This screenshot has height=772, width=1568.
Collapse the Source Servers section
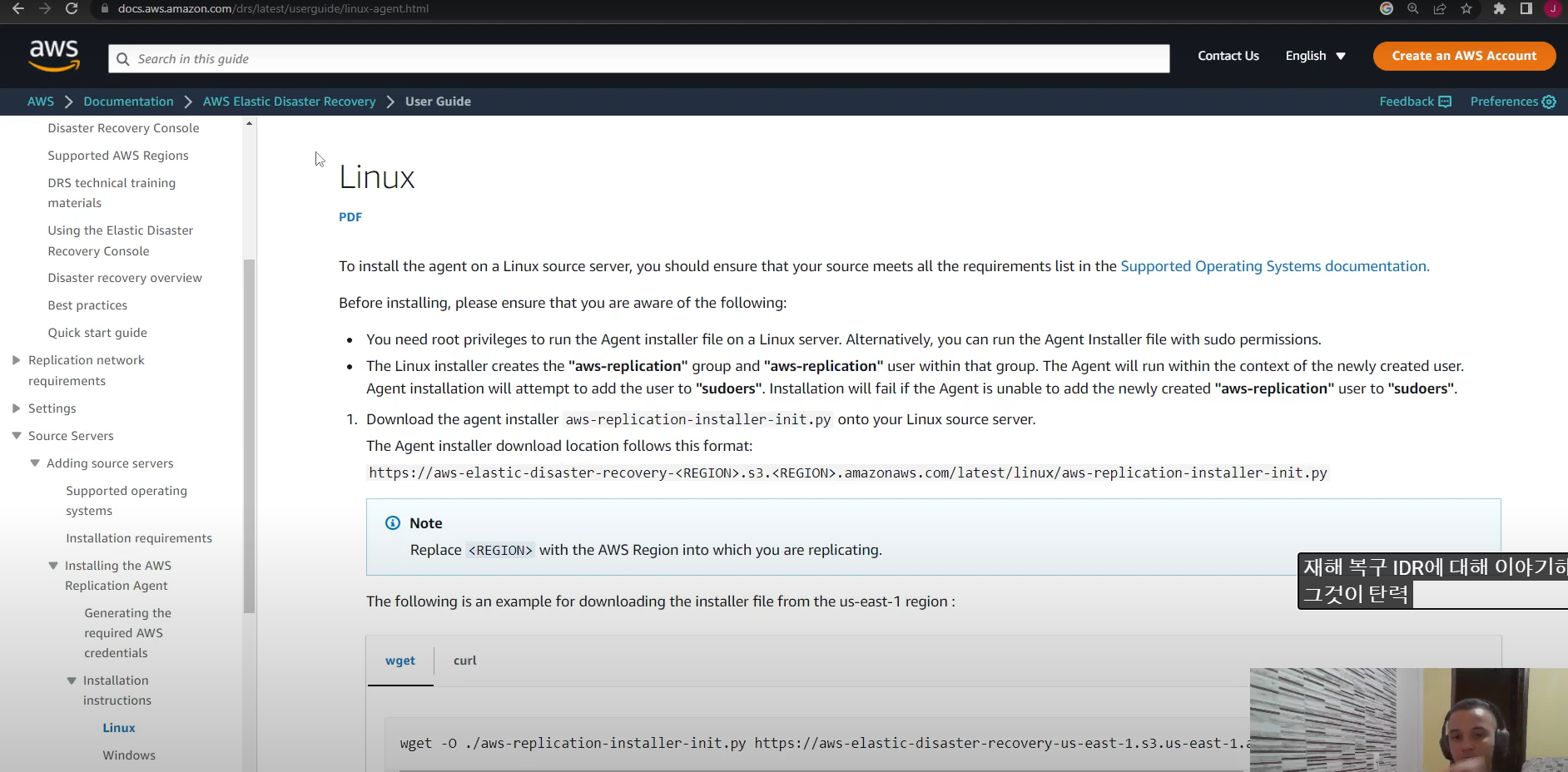[16, 436]
